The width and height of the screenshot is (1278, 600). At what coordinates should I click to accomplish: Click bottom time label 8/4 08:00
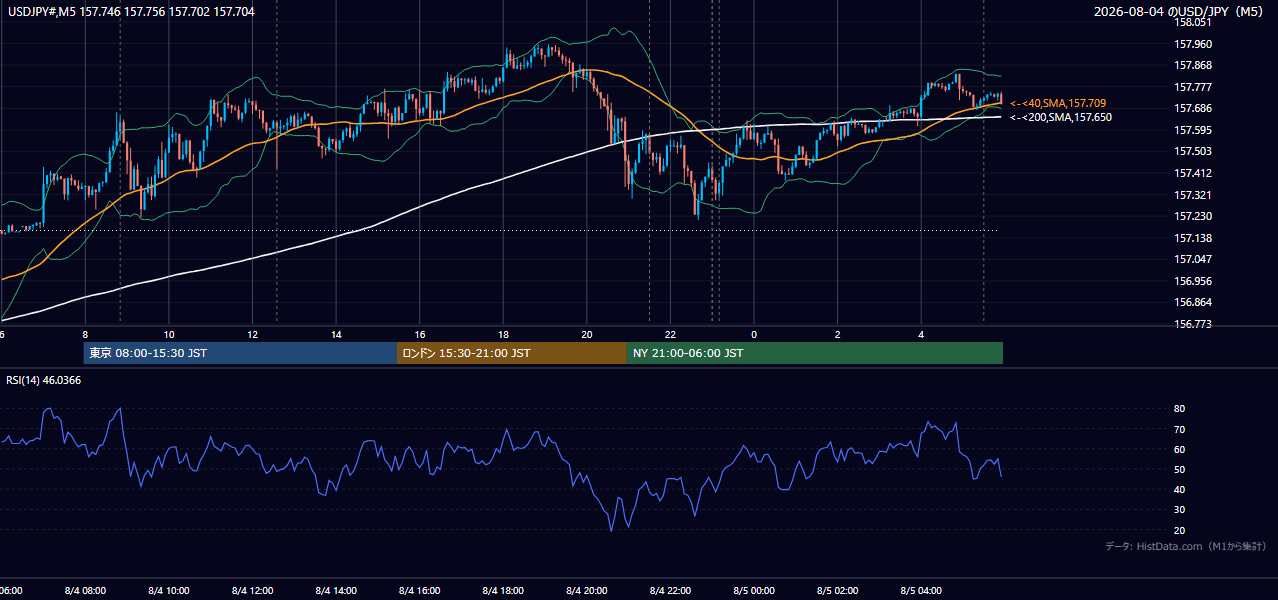point(84,591)
